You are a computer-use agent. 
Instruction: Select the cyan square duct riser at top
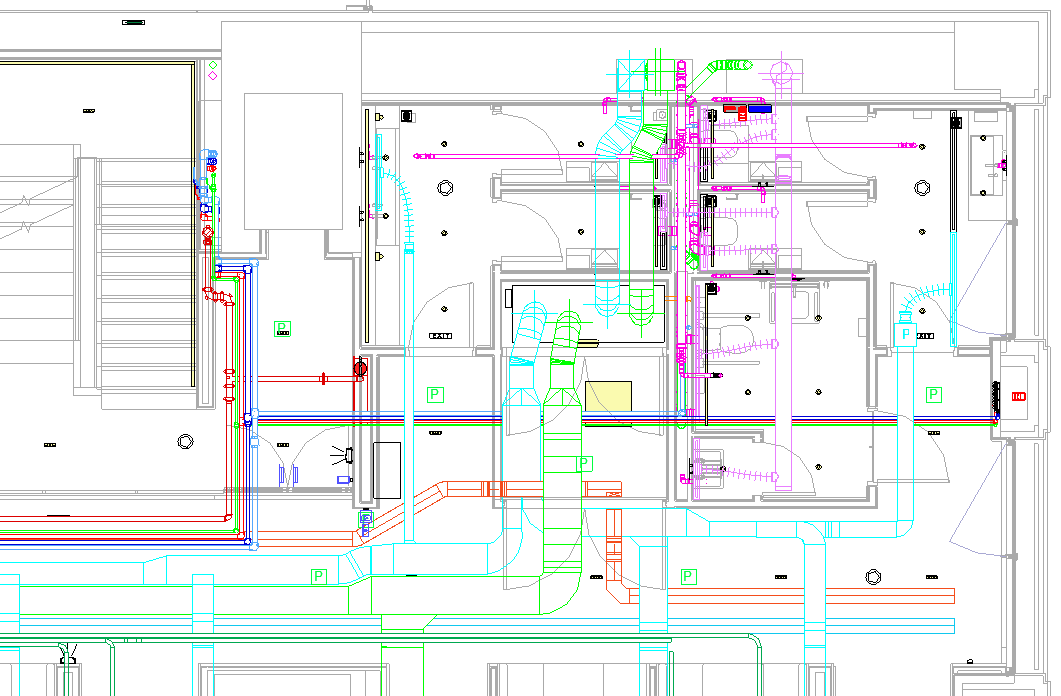[x=632, y=72]
